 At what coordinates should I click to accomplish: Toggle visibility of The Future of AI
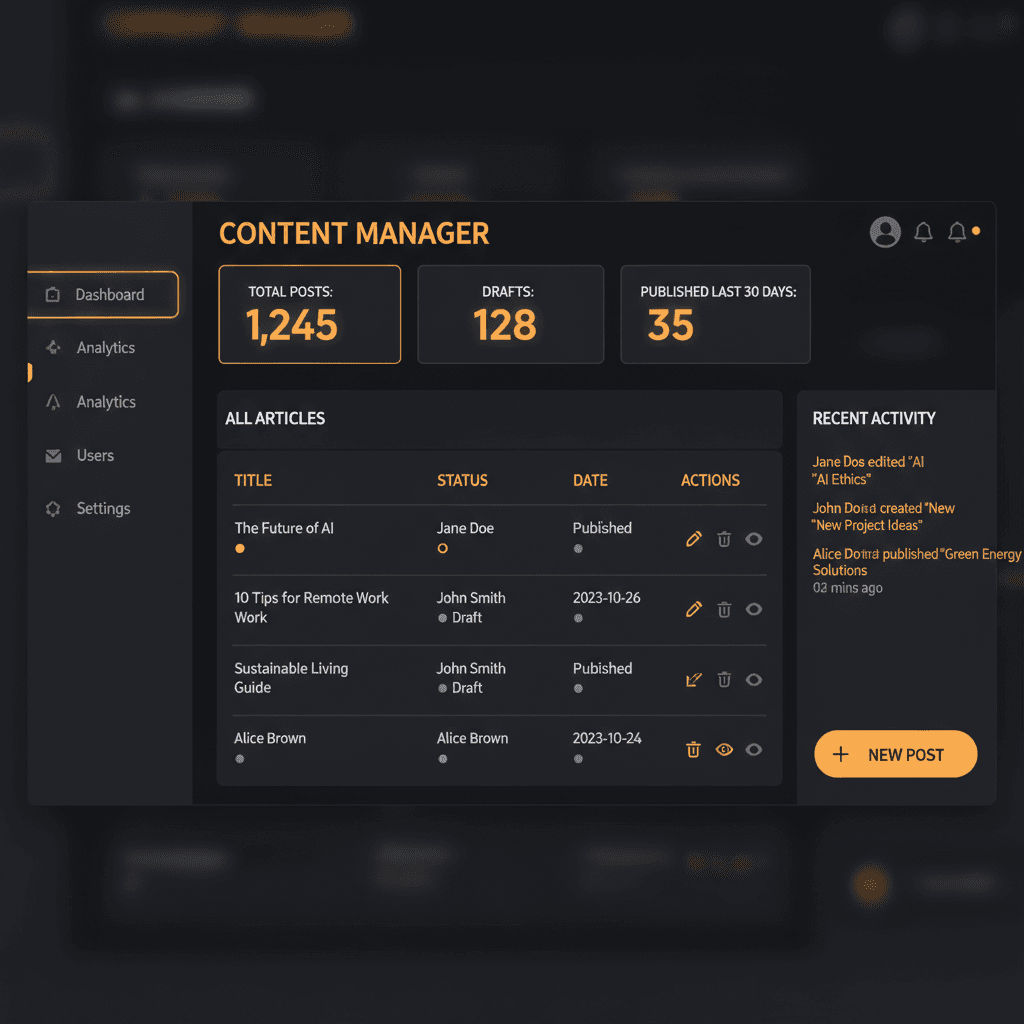[754, 539]
